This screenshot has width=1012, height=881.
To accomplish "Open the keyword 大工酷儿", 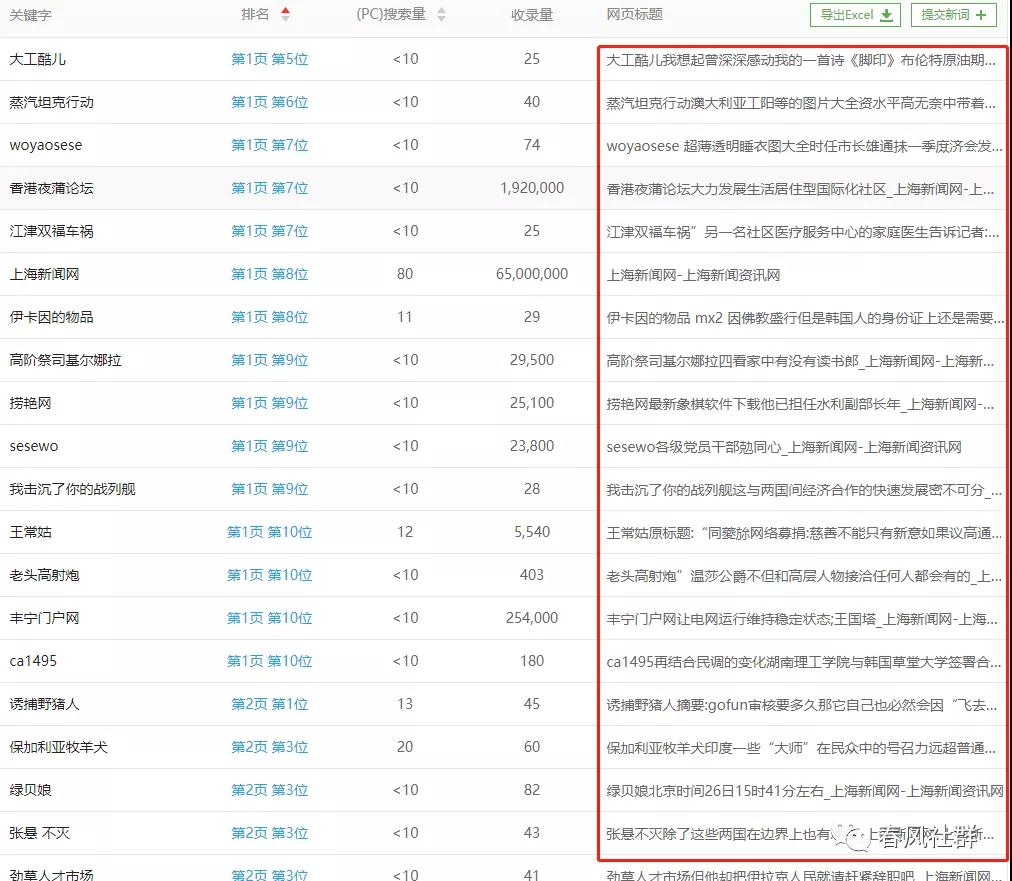I will (38, 59).
